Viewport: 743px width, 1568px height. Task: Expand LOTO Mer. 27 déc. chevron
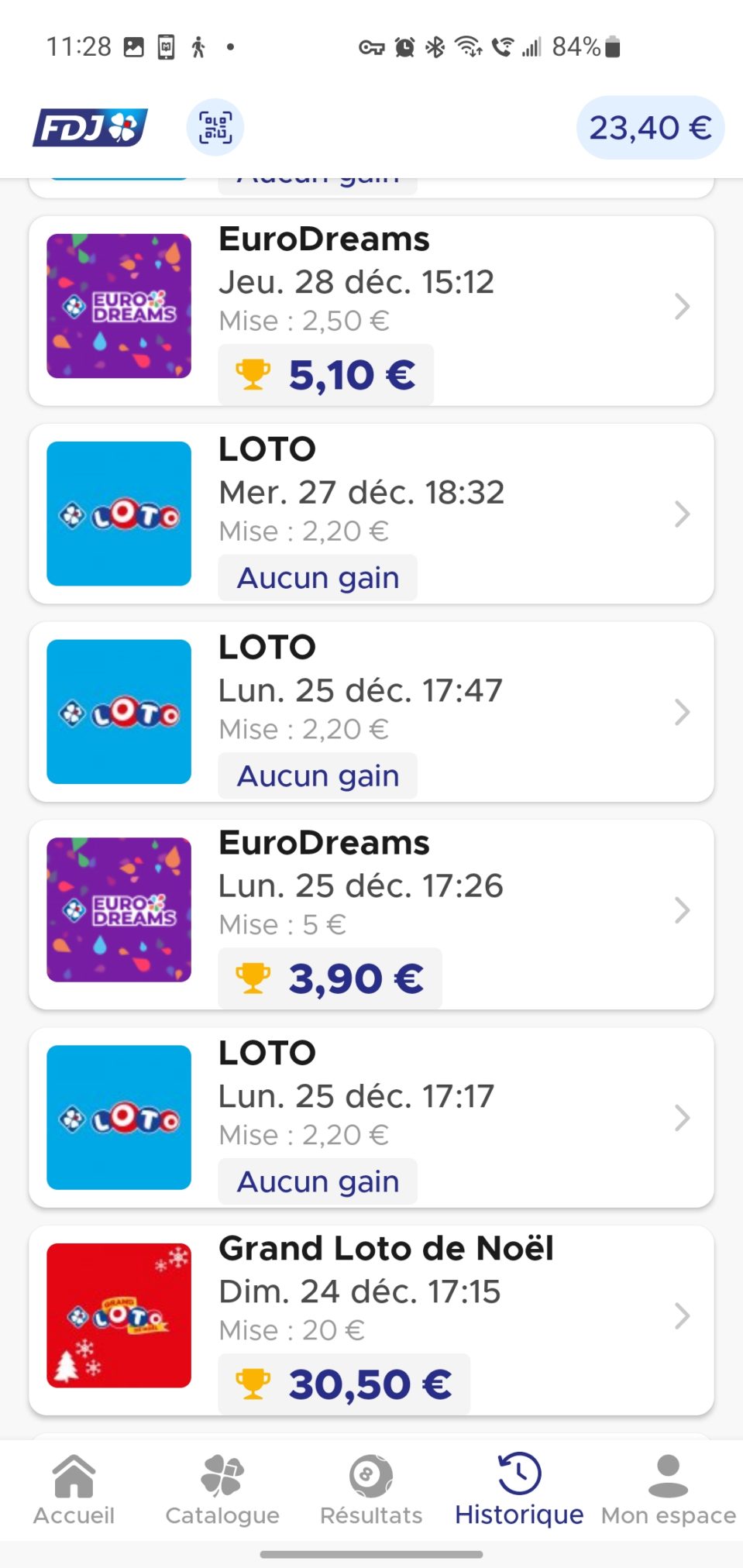point(682,514)
